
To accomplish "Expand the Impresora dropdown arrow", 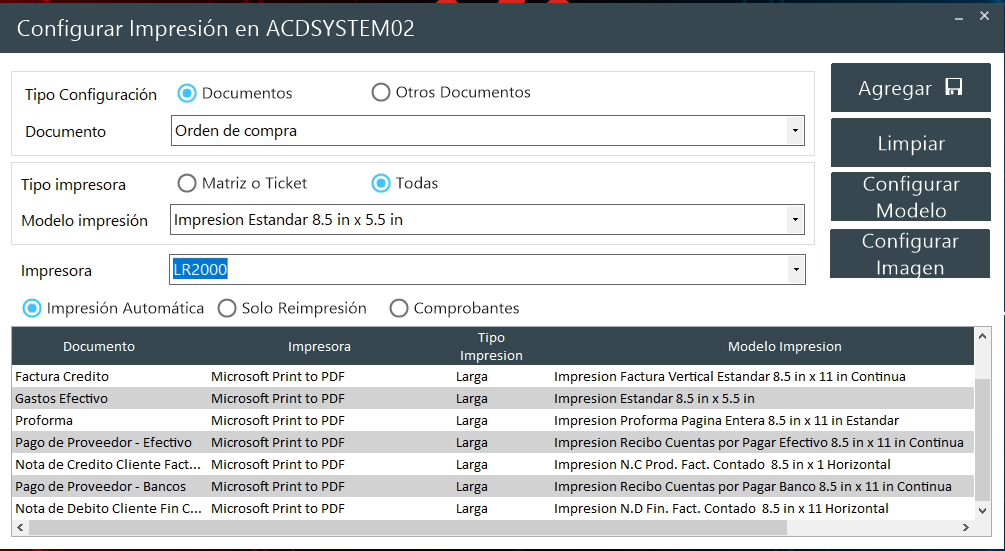I will 794,270.
